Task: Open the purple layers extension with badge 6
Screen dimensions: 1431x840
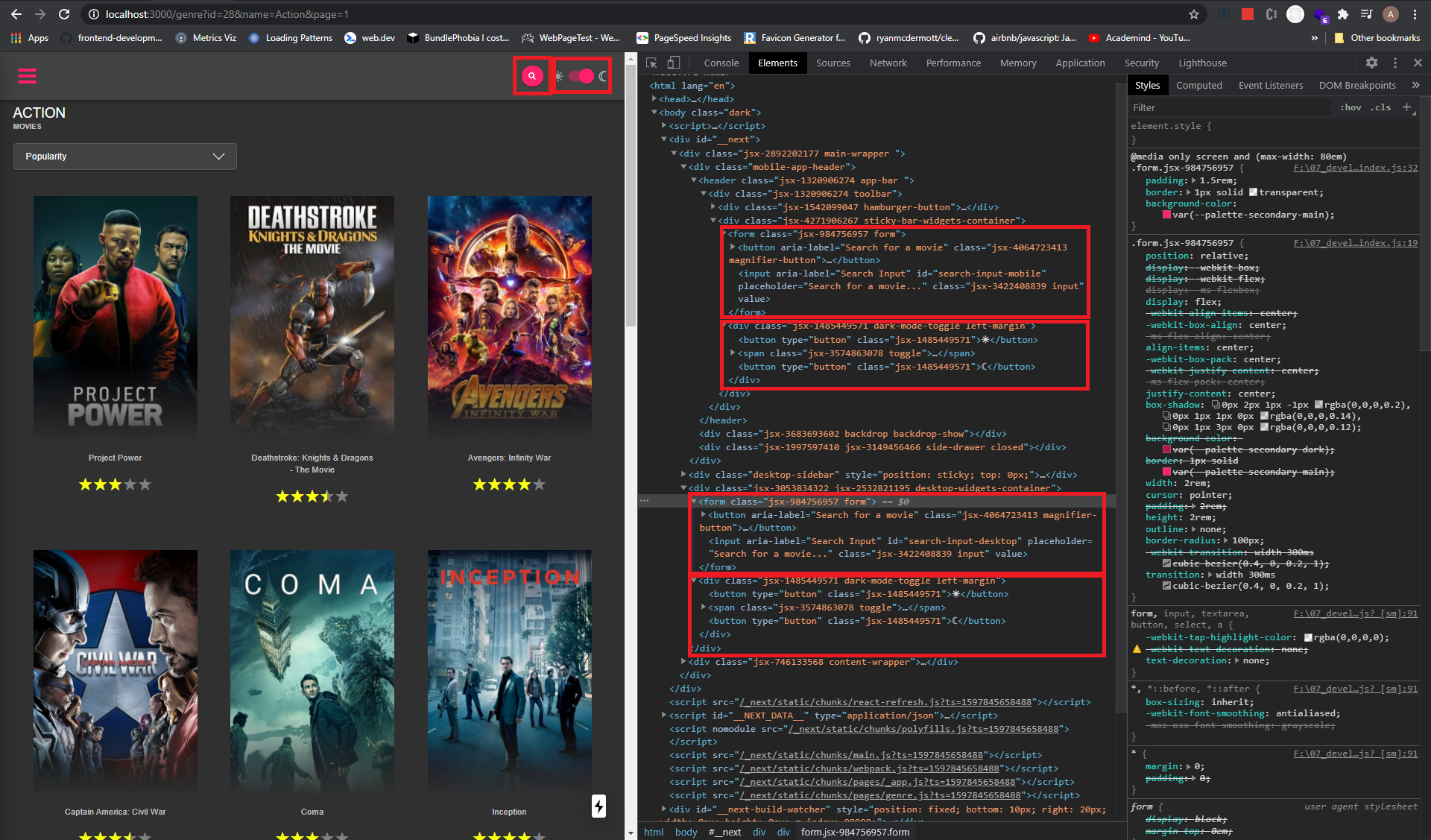Action: click(1320, 15)
